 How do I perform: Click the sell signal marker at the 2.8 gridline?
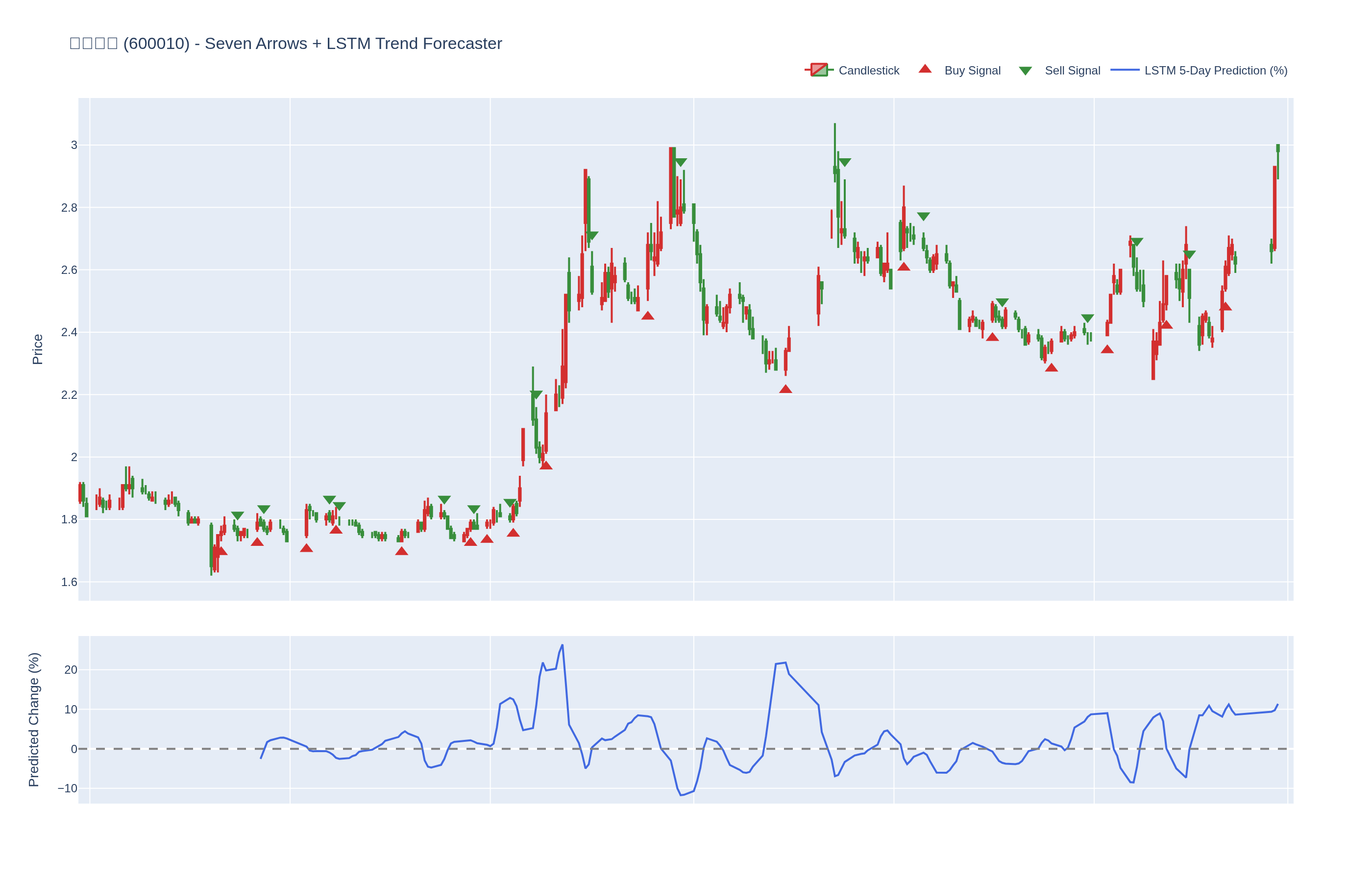(x=923, y=217)
